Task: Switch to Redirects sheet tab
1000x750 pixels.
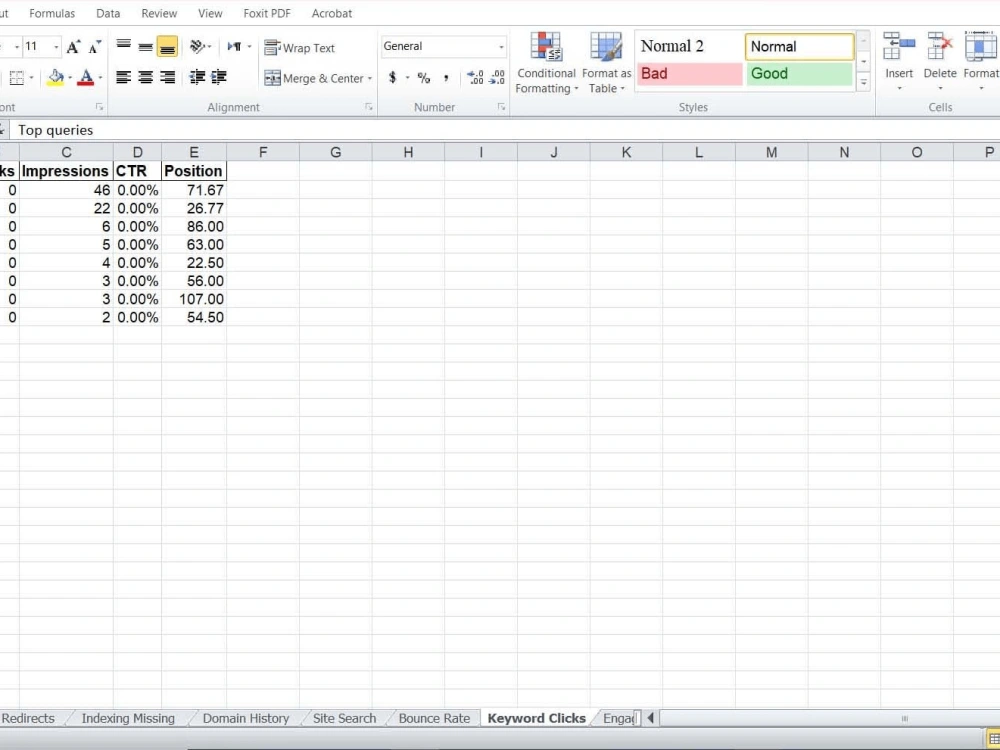Action: (x=28, y=718)
